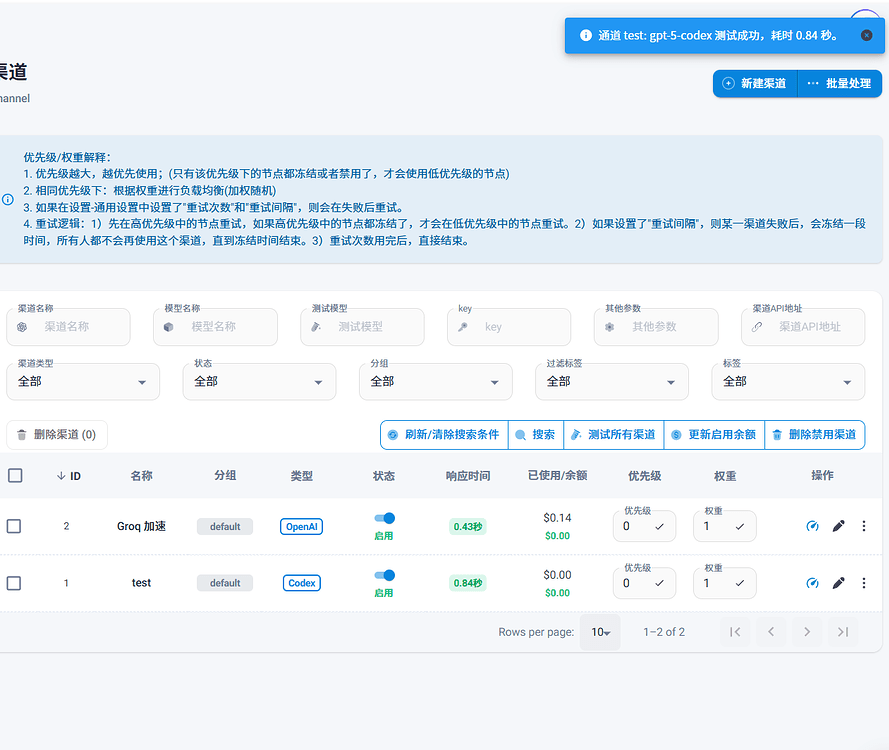The width and height of the screenshot is (889, 750).
Task: Click the Codex type tag
Action: pos(302,583)
